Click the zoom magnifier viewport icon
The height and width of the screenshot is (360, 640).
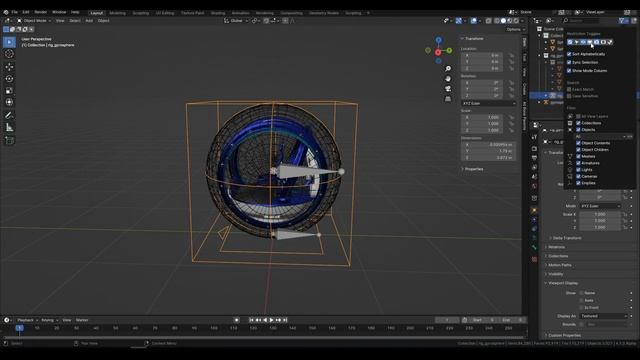448,69
